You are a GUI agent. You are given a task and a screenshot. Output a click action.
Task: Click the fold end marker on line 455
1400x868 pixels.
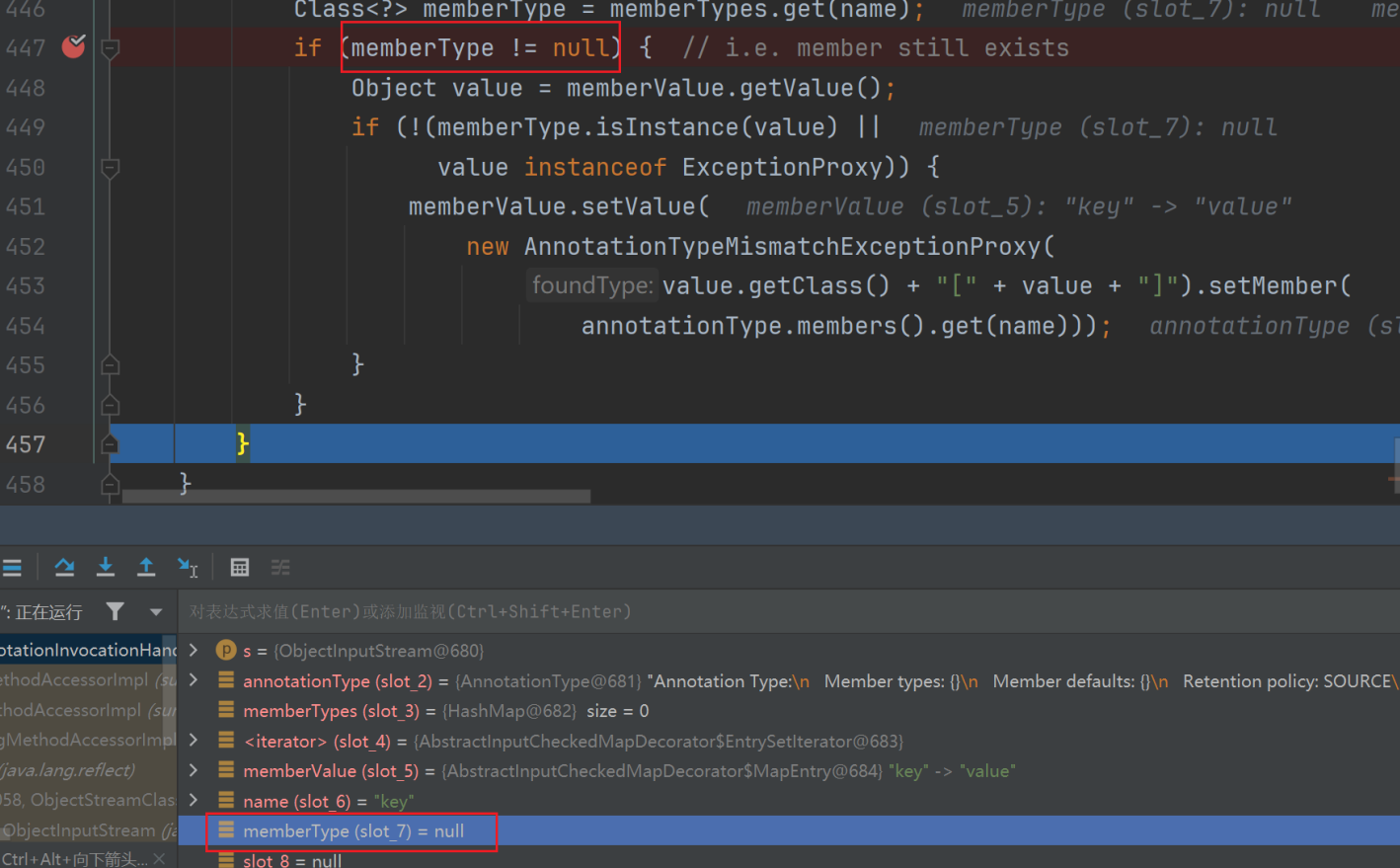(x=111, y=365)
